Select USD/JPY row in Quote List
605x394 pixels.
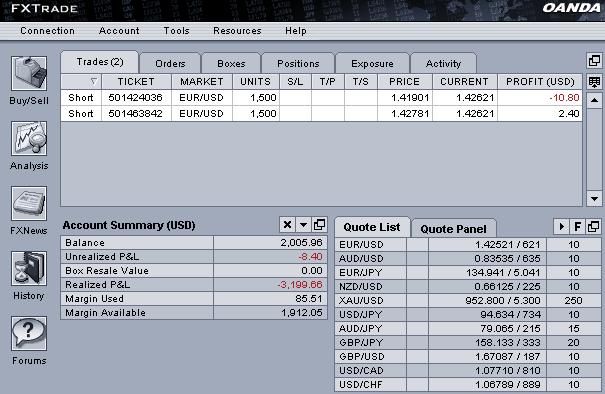pos(468,315)
